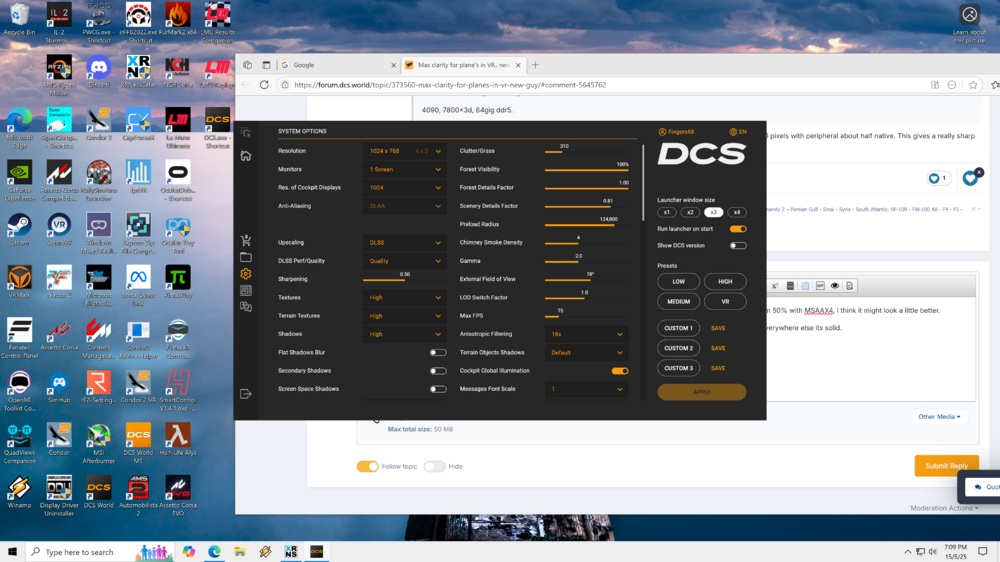This screenshot has width=1000, height=562.
Task: Toggle the Hide switch on the forum reply
Action: [434, 466]
